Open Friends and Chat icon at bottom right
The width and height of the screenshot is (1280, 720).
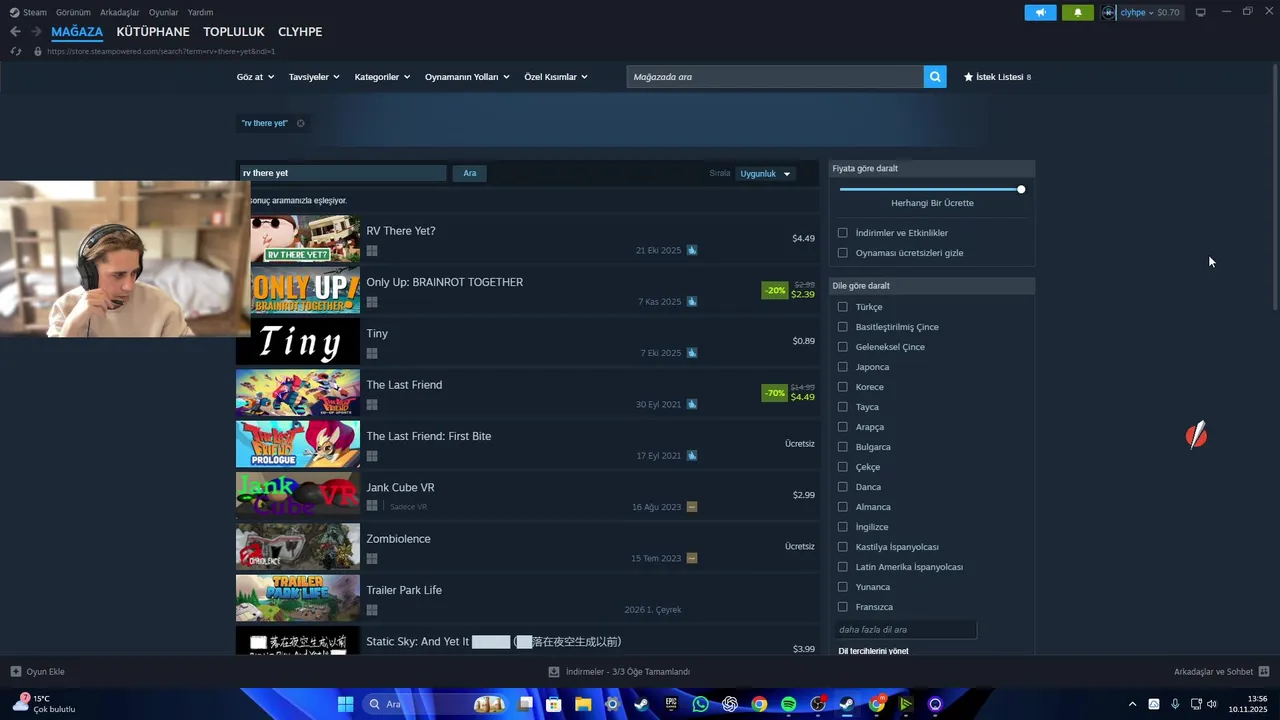click(1264, 672)
